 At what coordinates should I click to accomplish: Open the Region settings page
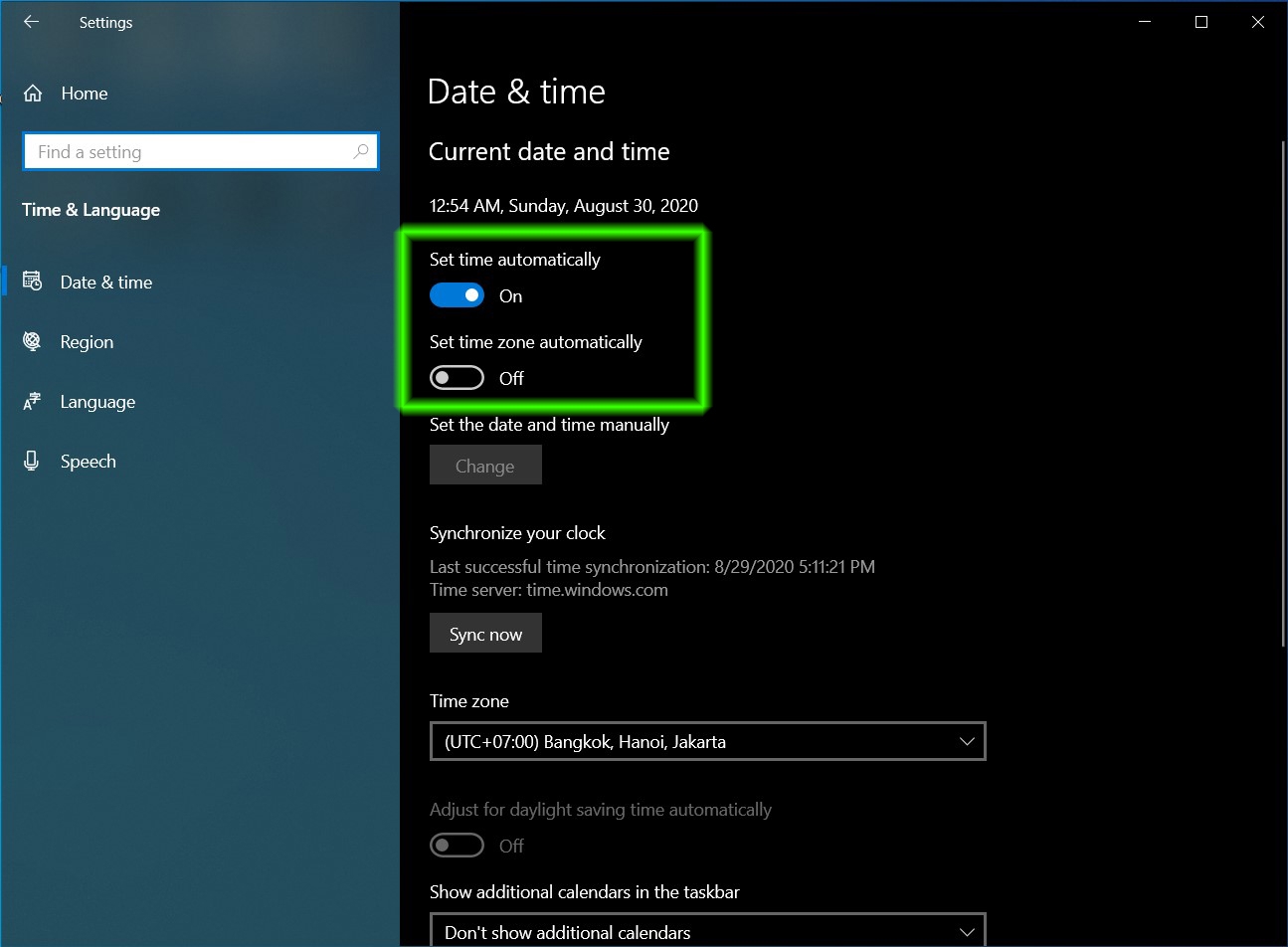tap(200, 341)
